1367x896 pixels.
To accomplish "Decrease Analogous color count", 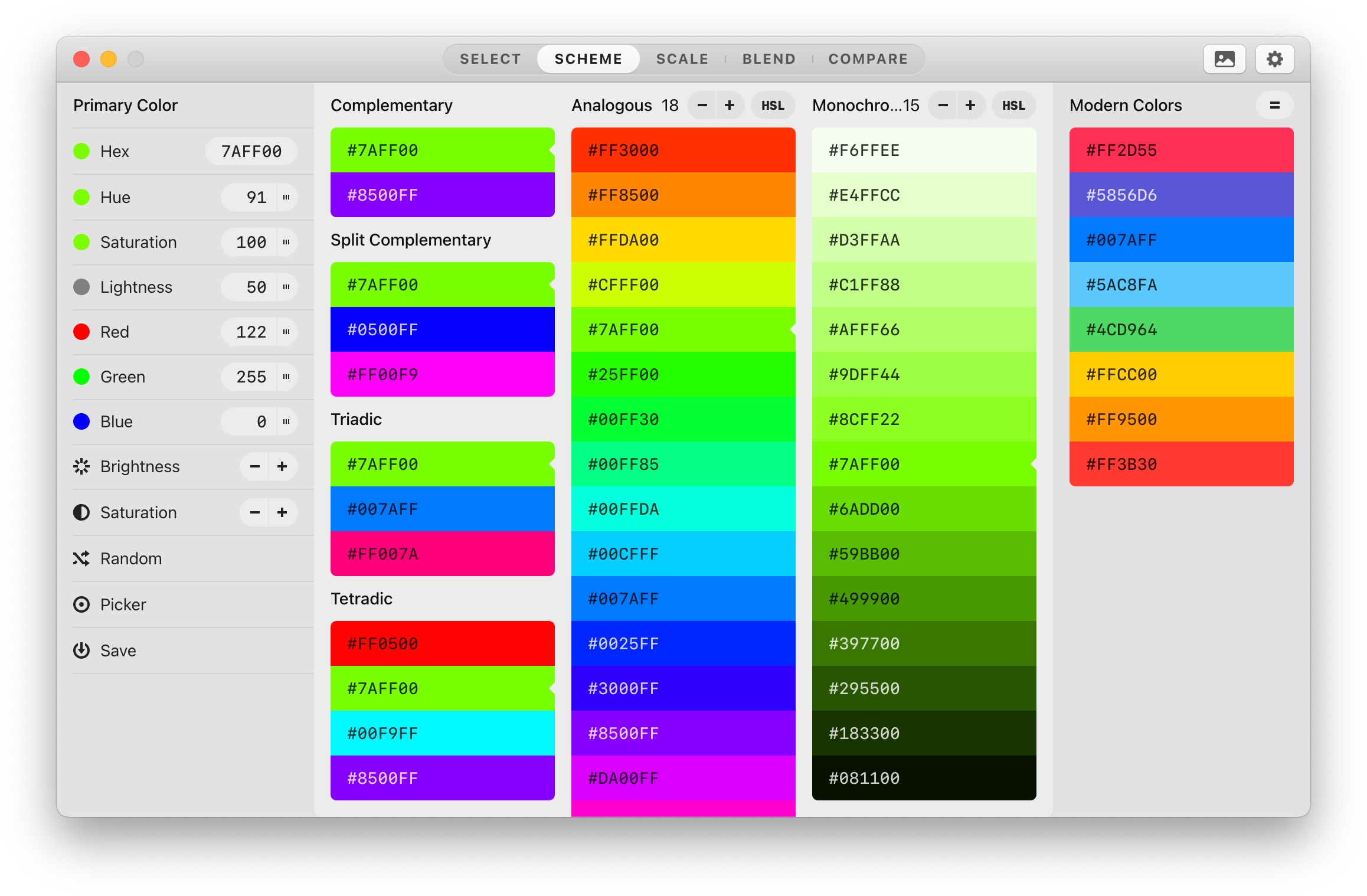I will (x=702, y=105).
